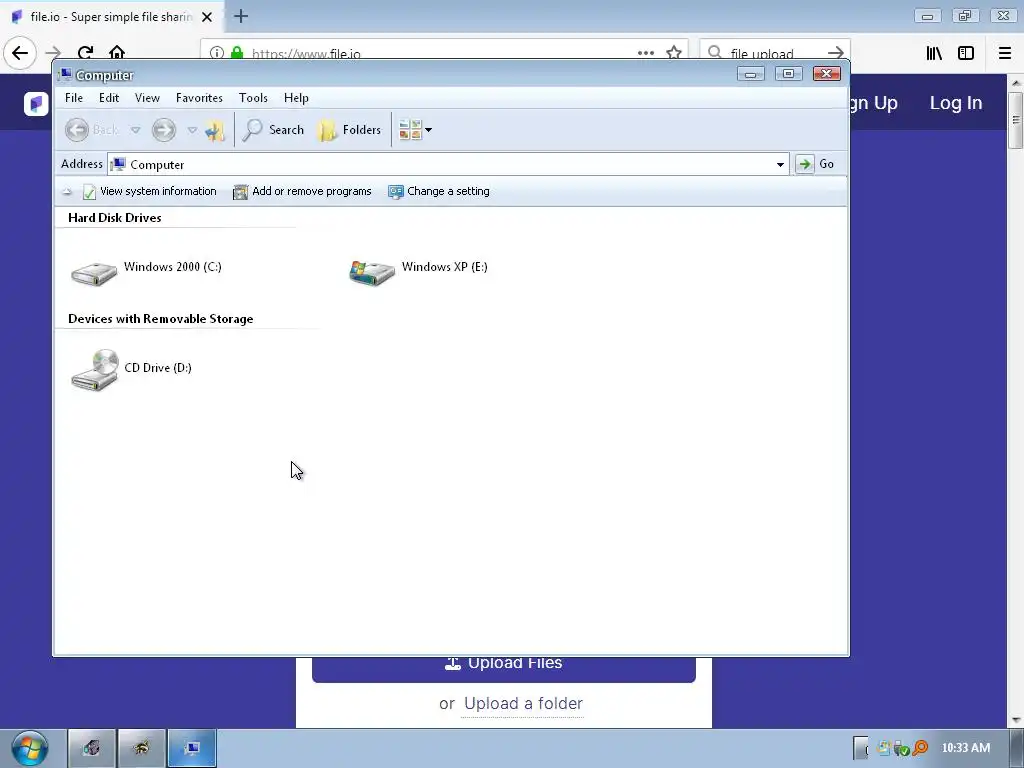Click the Computer window taskbar button
1024x768 pixels.
pos(192,748)
